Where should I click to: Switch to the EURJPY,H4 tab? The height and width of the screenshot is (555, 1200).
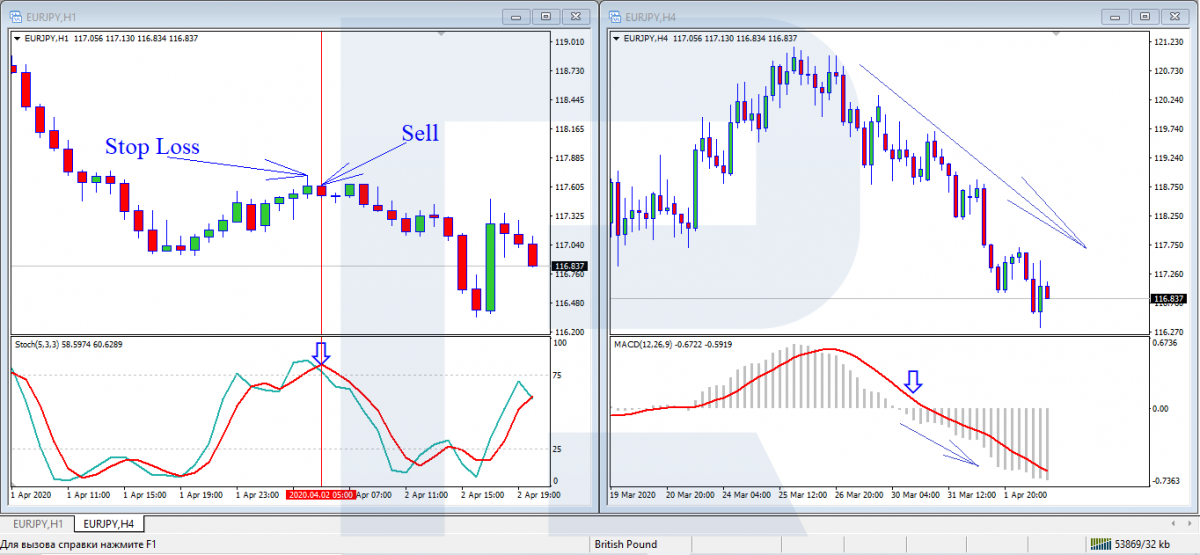(x=109, y=524)
